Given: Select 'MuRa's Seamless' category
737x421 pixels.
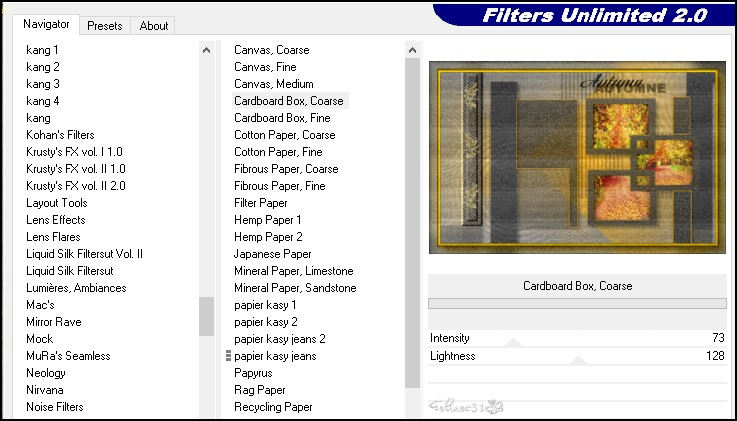Looking at the screenshot, I should coord(68,356).
